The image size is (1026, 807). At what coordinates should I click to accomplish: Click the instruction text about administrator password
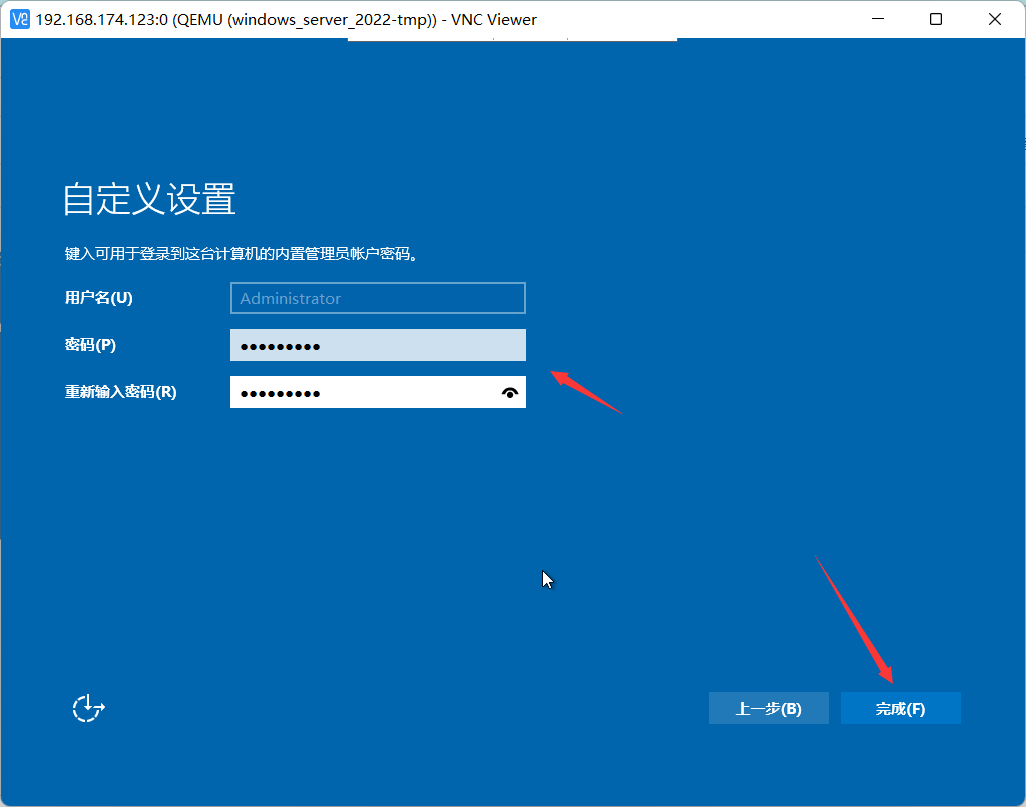pyautogui.click(x=241, y=253)
